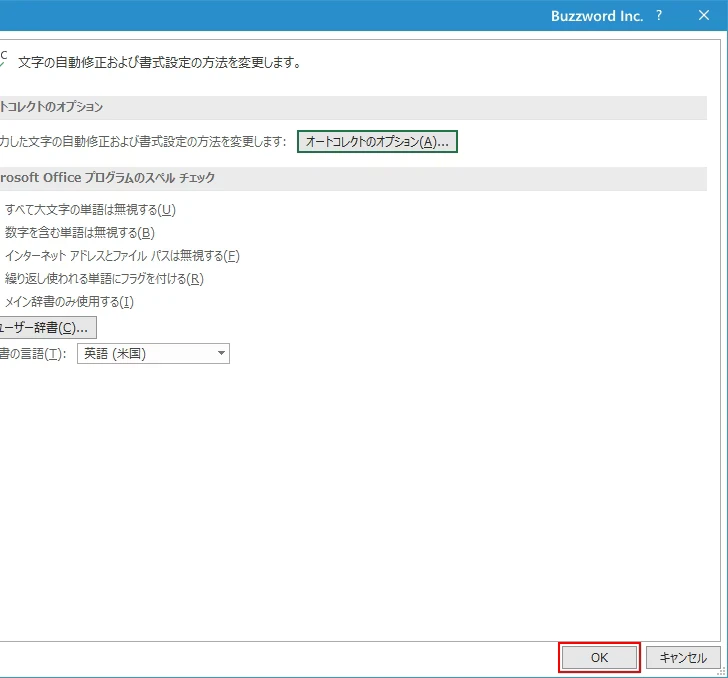Select the 数字を含む単語は無視する(B) option label
728x678 pixels.
point(79,233)
